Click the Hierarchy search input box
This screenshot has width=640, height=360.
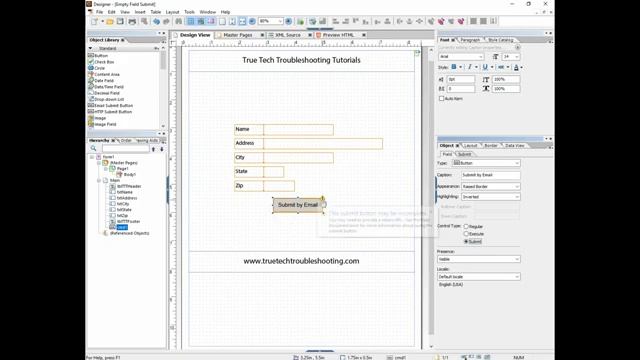[x=126, y=149]
